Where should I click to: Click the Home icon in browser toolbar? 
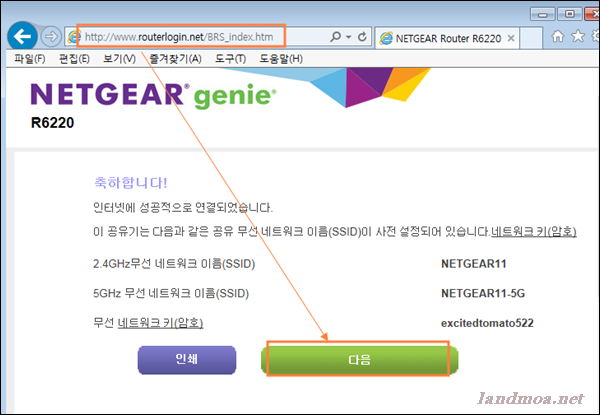[x=558, y=36]
